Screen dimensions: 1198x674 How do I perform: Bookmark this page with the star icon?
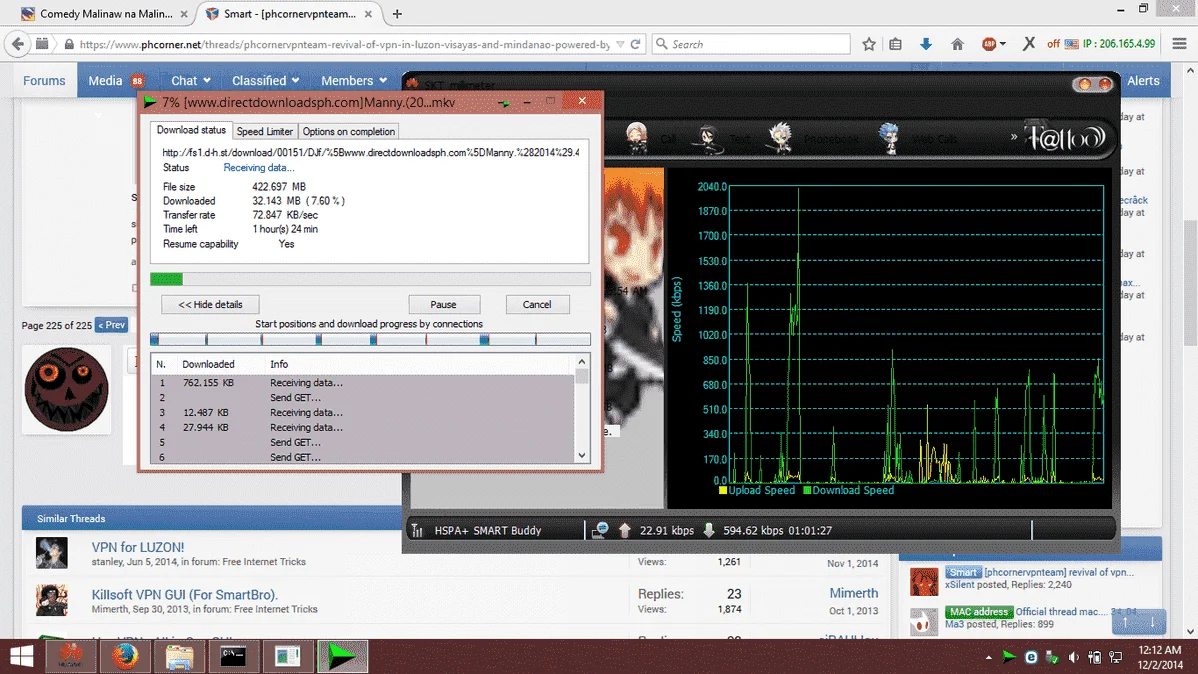pyautogui.click(x=869, y=44)
